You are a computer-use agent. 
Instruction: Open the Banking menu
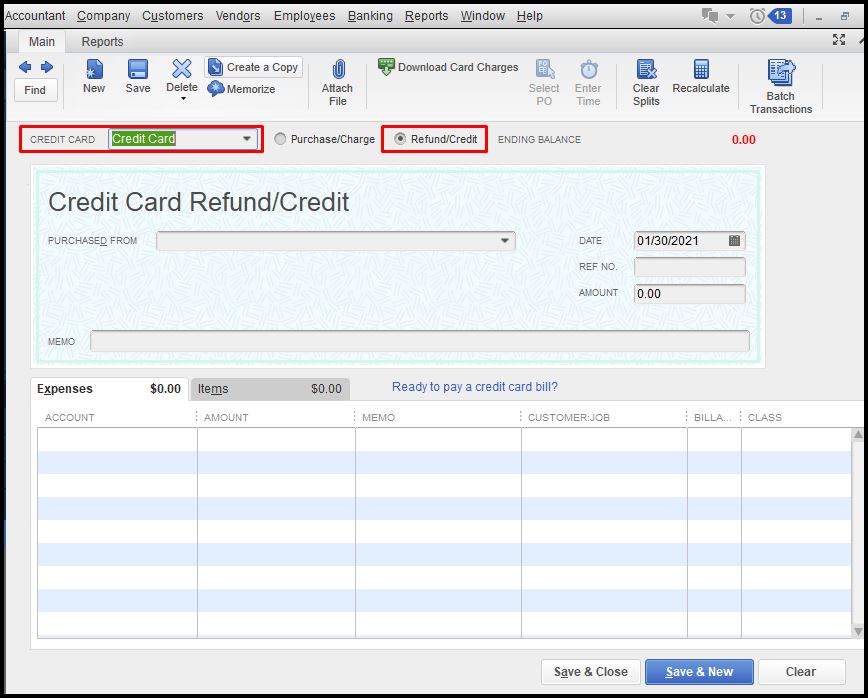370,15
